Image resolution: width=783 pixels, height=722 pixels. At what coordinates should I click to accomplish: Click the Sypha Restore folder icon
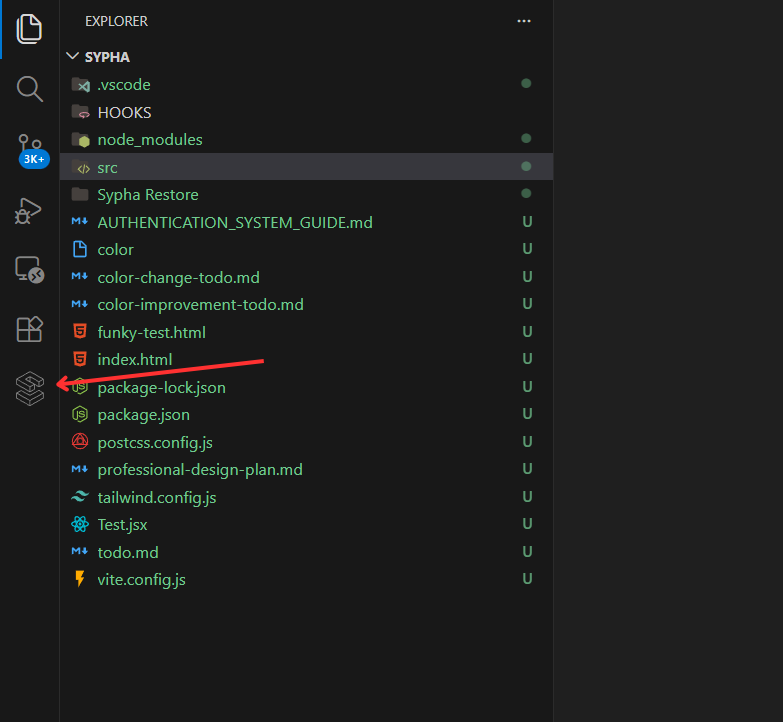click(x=80, y=194)
